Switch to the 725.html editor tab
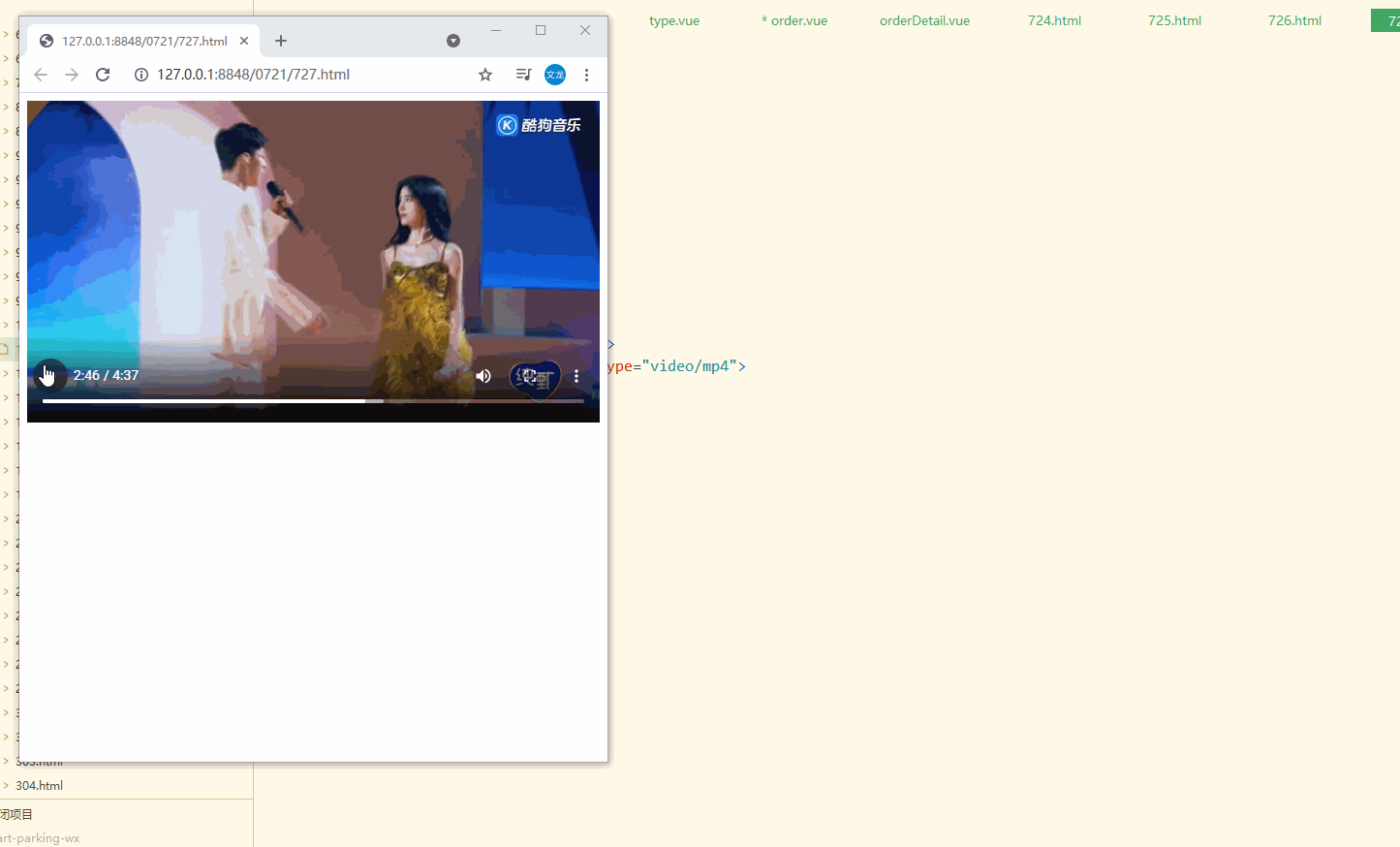Viewport: 1400px width, 847px height. (1174, 20)
